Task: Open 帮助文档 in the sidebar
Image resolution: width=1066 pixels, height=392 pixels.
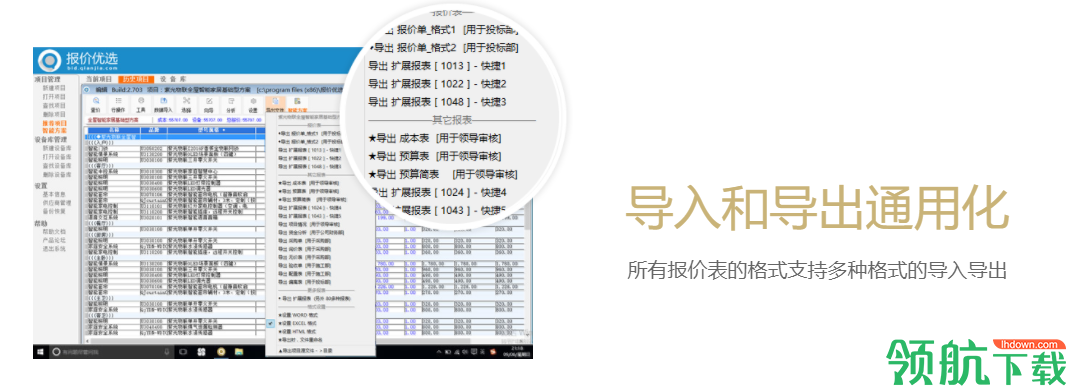Action: [54, 232]
